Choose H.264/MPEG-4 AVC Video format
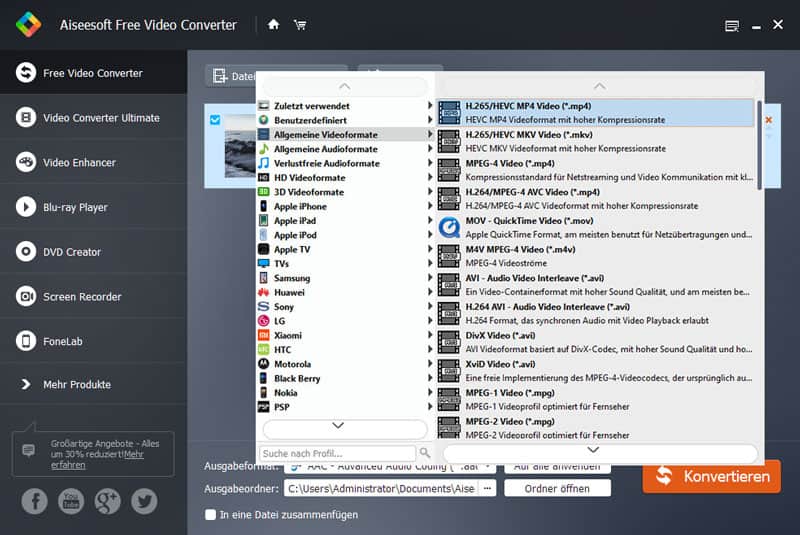This screenshot has width=800, height=535. tap(595, 199)
